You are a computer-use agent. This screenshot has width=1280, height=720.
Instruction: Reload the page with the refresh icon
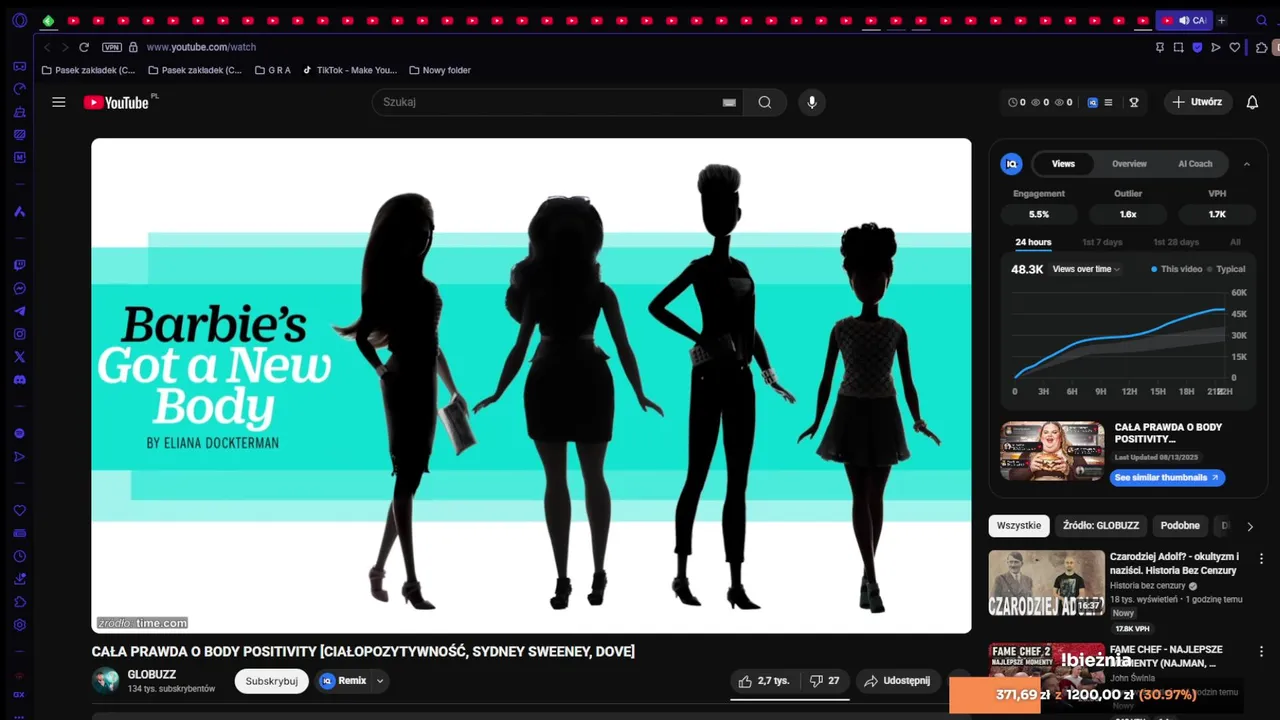(84, 47)
